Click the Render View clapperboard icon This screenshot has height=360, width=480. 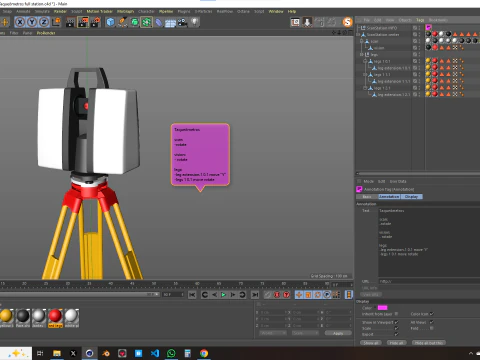coord(70,22)
